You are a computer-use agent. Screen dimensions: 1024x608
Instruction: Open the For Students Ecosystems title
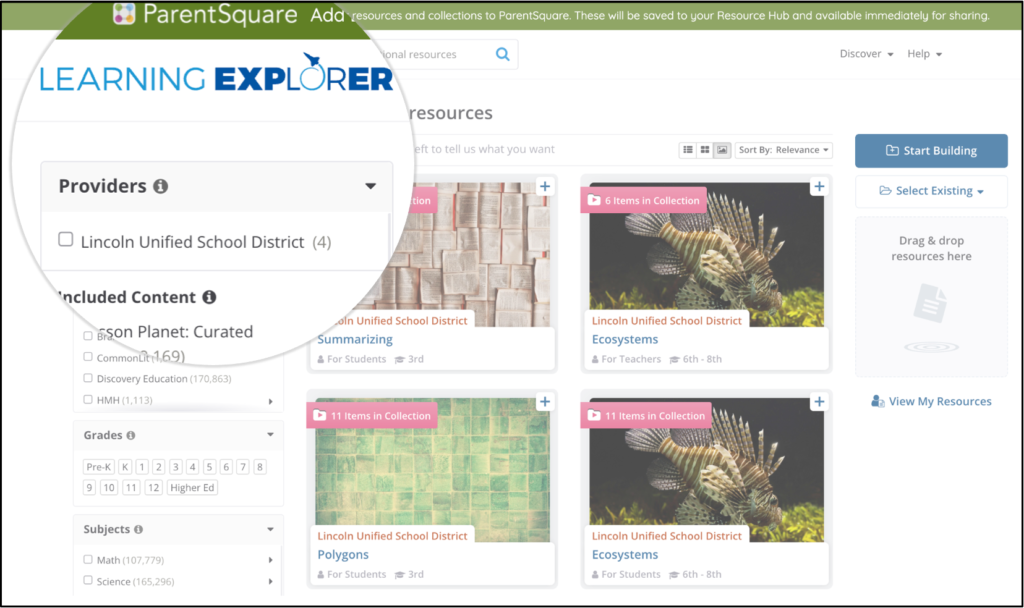pyautogui.click(x=625, y=555)
